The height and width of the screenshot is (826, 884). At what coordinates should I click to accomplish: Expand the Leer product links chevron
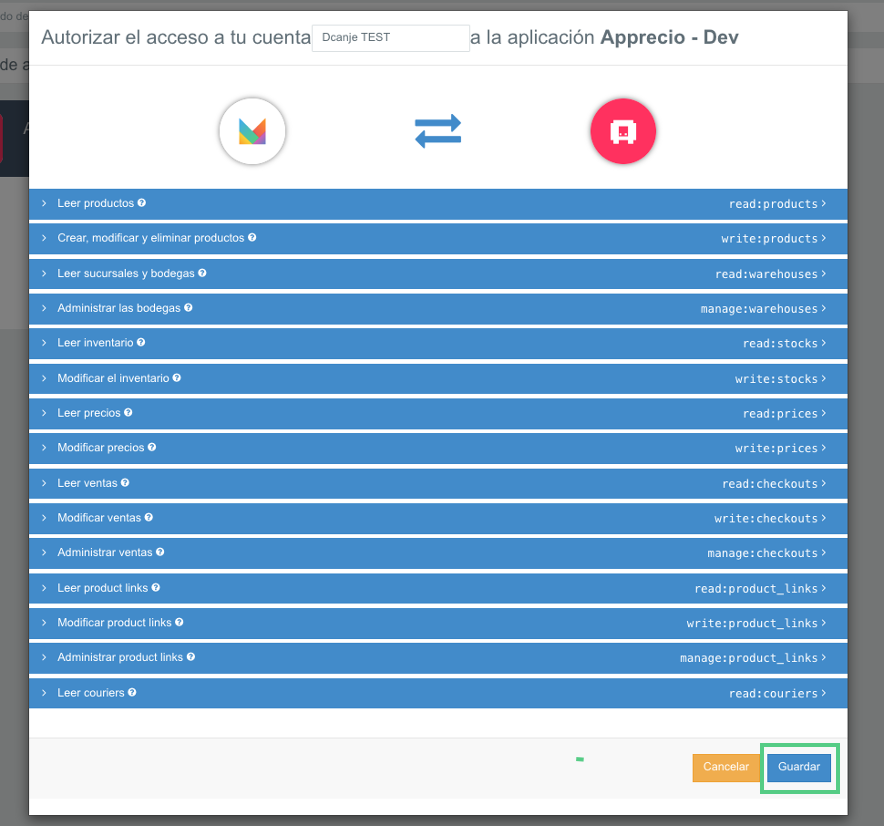pyautogui.click(x=44, y=588)
